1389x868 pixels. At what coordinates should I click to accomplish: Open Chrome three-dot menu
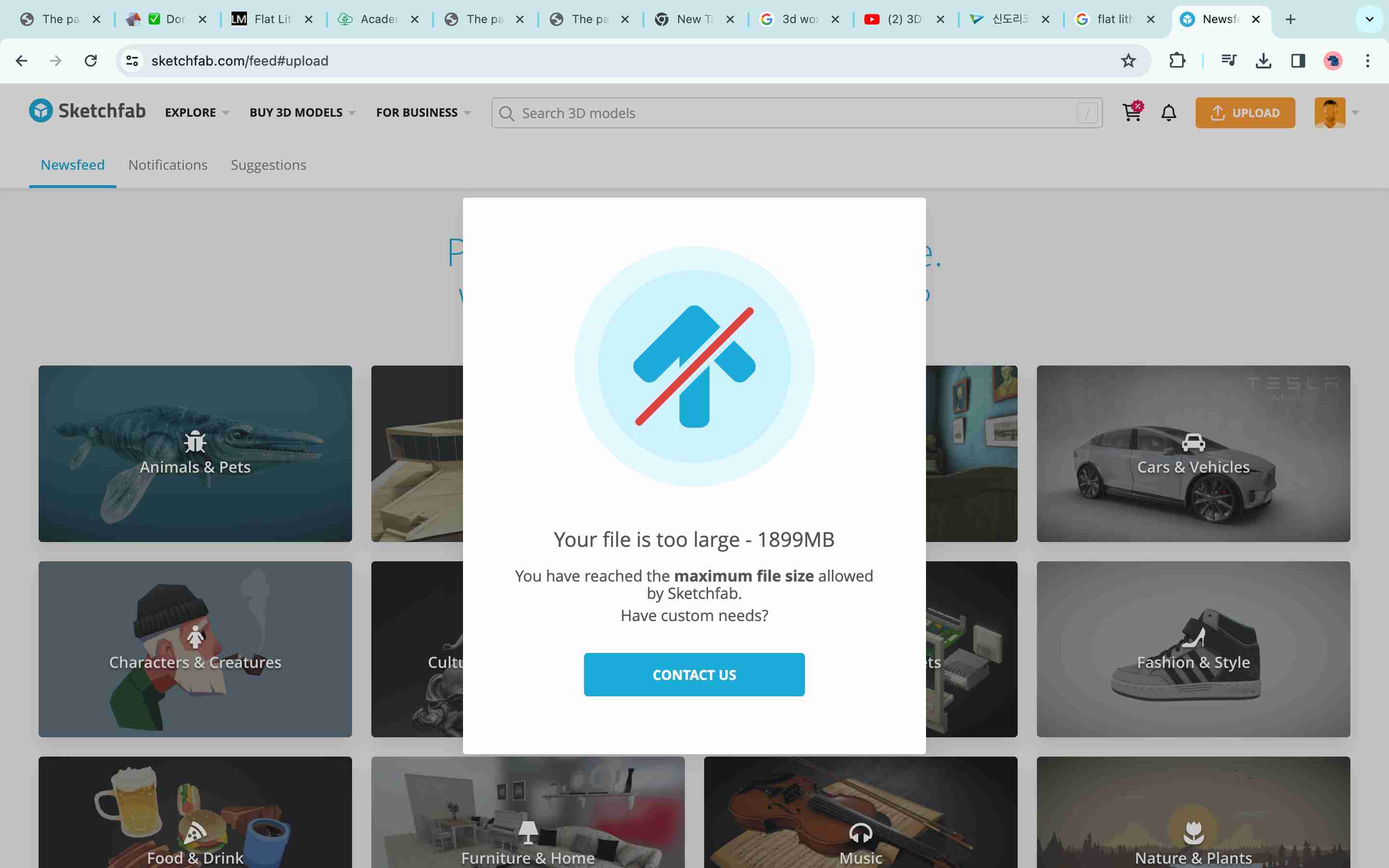tap(1368, 60)
